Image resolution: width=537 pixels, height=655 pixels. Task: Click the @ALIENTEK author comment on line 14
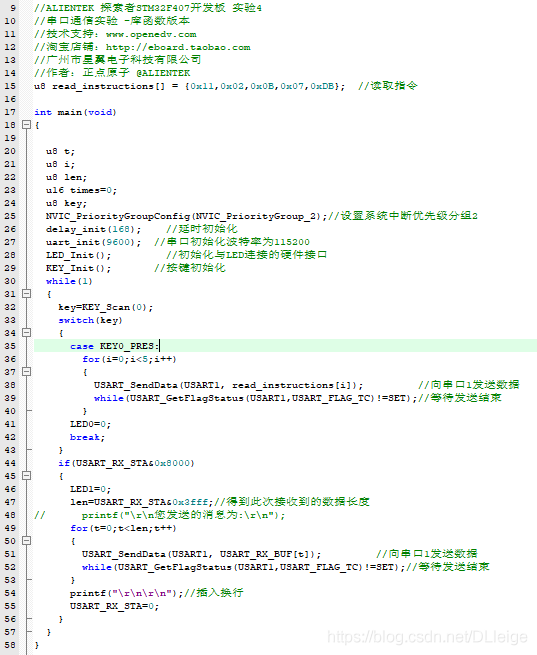[163, 73]
